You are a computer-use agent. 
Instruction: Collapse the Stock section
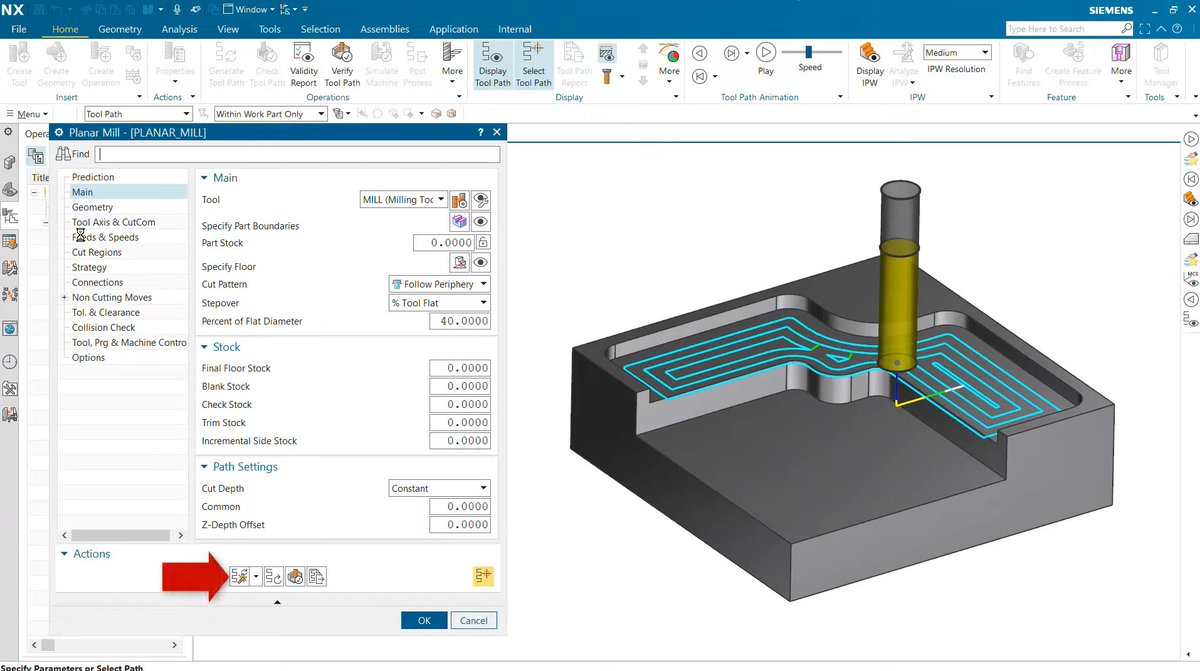[x=203, y=347]
